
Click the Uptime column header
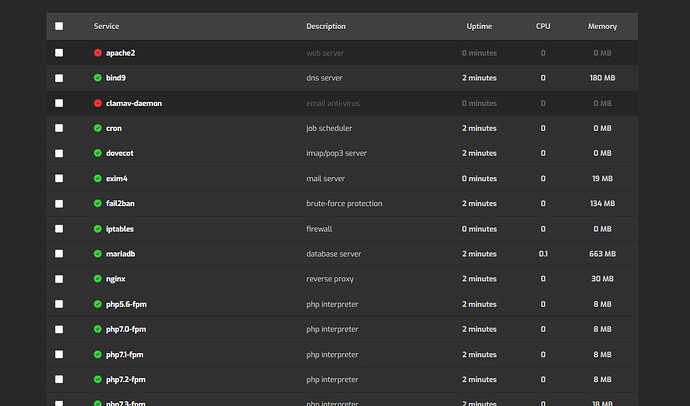tap(479, 26)
